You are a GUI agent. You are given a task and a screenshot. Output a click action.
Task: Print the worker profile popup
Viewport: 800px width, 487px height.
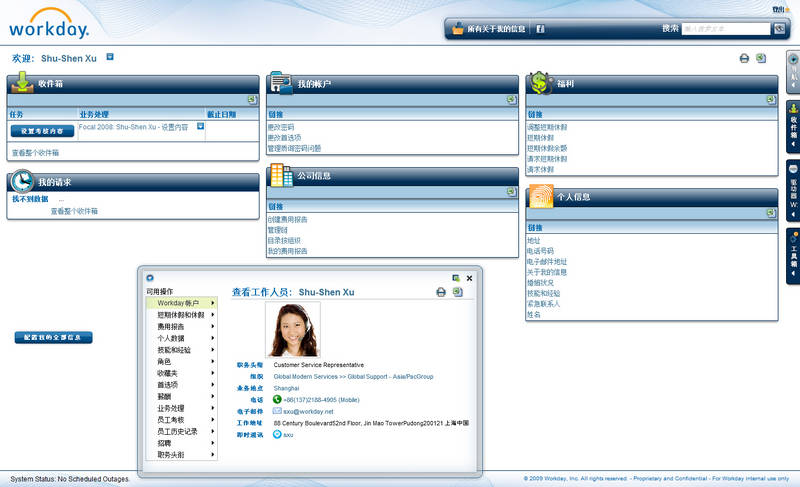[441, 292]
